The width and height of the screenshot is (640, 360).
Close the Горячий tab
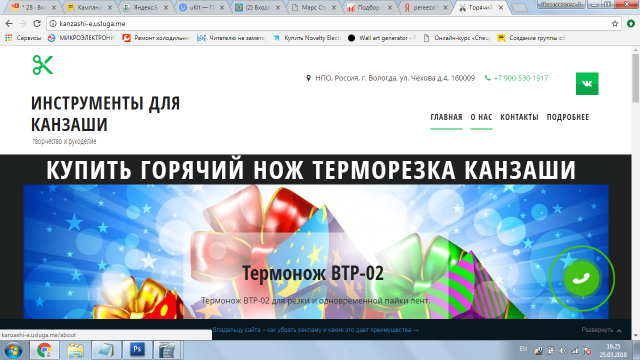(x=501, y=8)
